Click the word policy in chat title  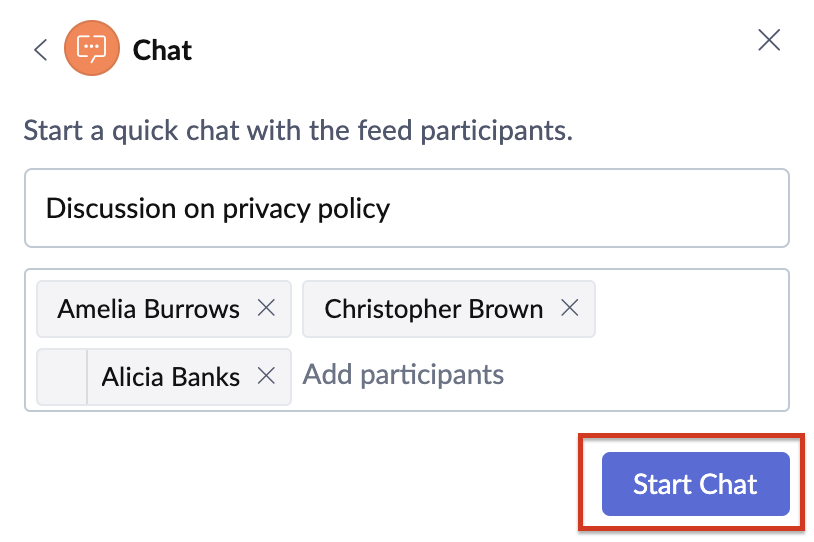[x=353, y=209]
